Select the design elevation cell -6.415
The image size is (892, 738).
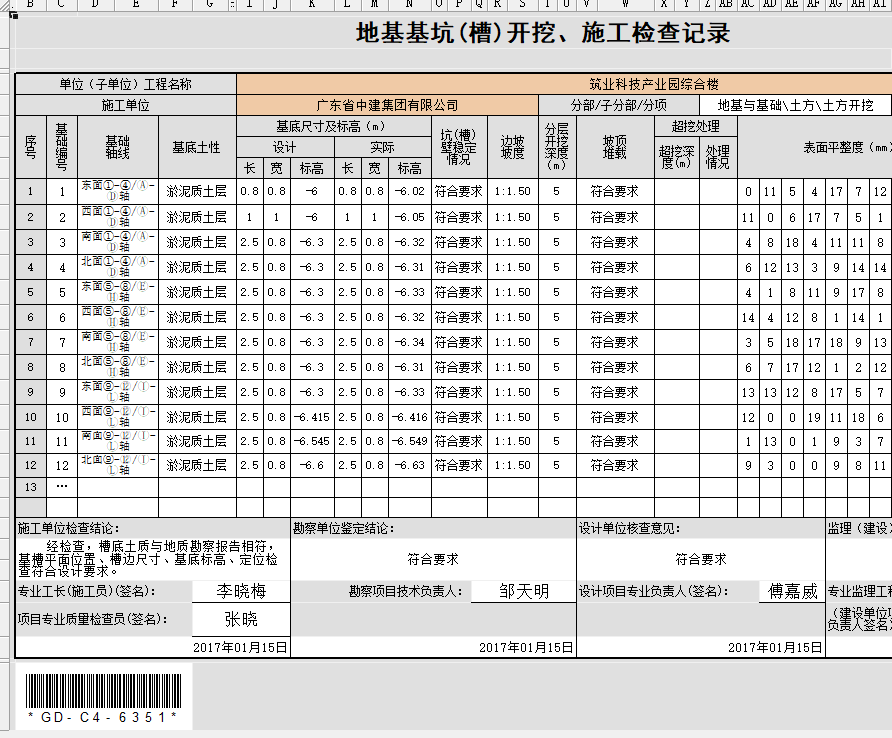(x=312, y=417)
